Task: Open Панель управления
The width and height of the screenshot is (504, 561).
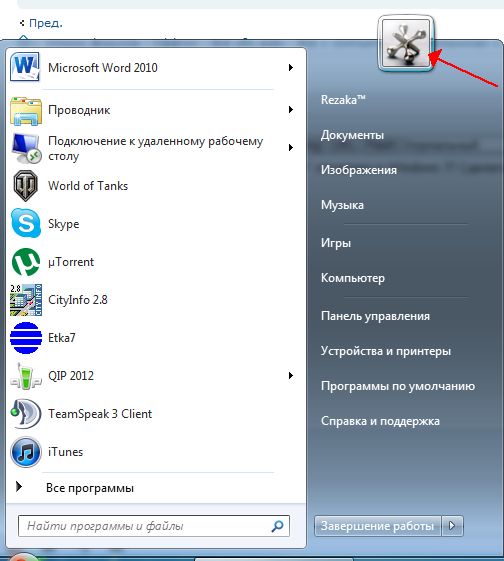Action: pyautogui.click(x=375, y=316)
